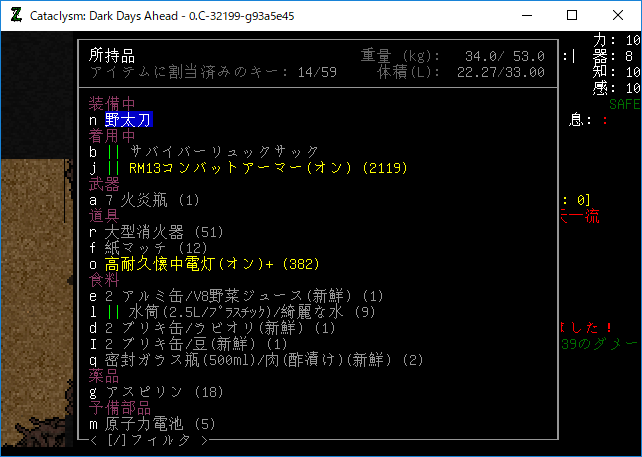Image resolution: width=642 pixels, height=457 pixels.
Task: Click the 武器 category header
Action: [105, 184]
